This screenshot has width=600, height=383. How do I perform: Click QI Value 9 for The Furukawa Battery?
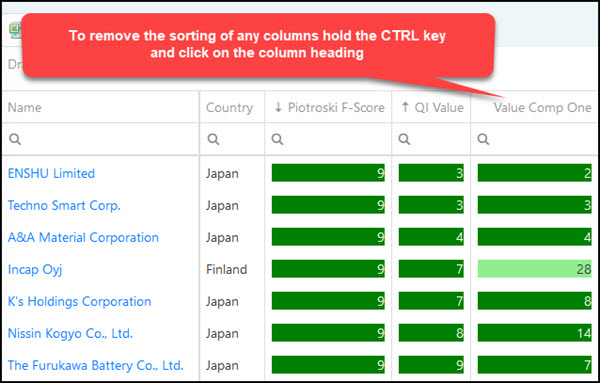tap(431, 365)
